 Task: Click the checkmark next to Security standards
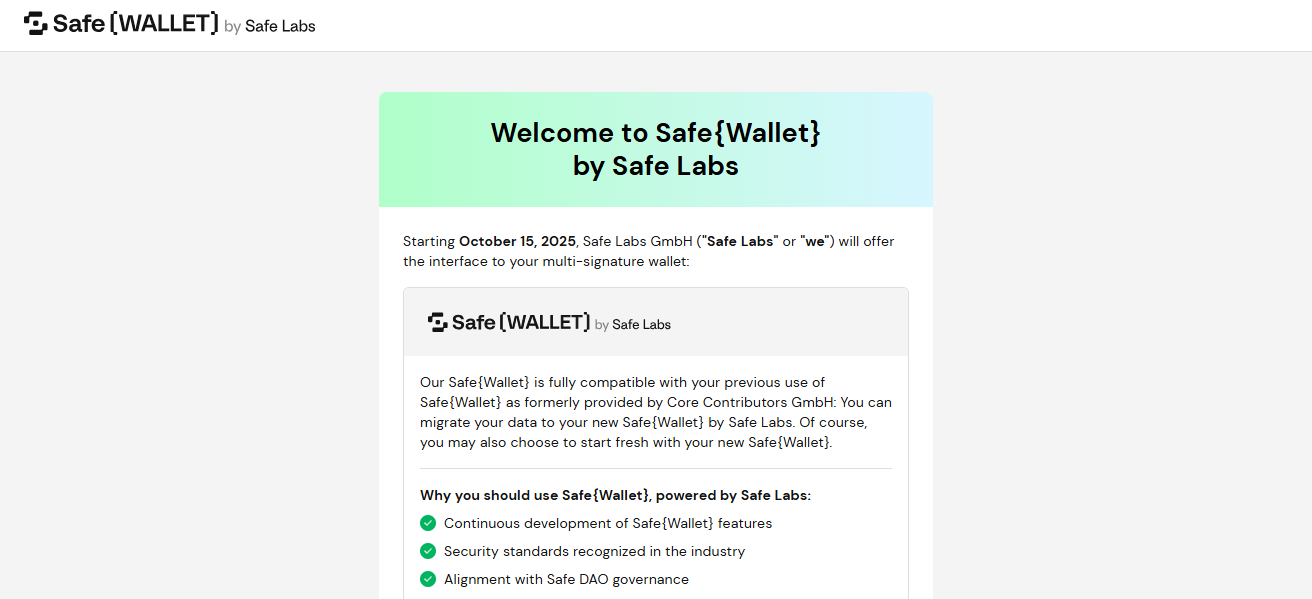(428, 551)
